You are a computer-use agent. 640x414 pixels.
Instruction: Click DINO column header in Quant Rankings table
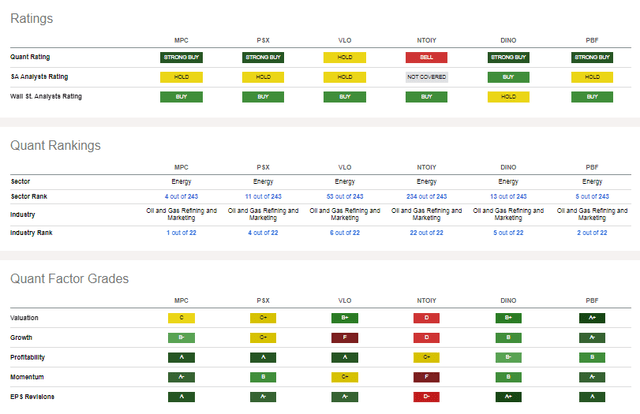508,167
